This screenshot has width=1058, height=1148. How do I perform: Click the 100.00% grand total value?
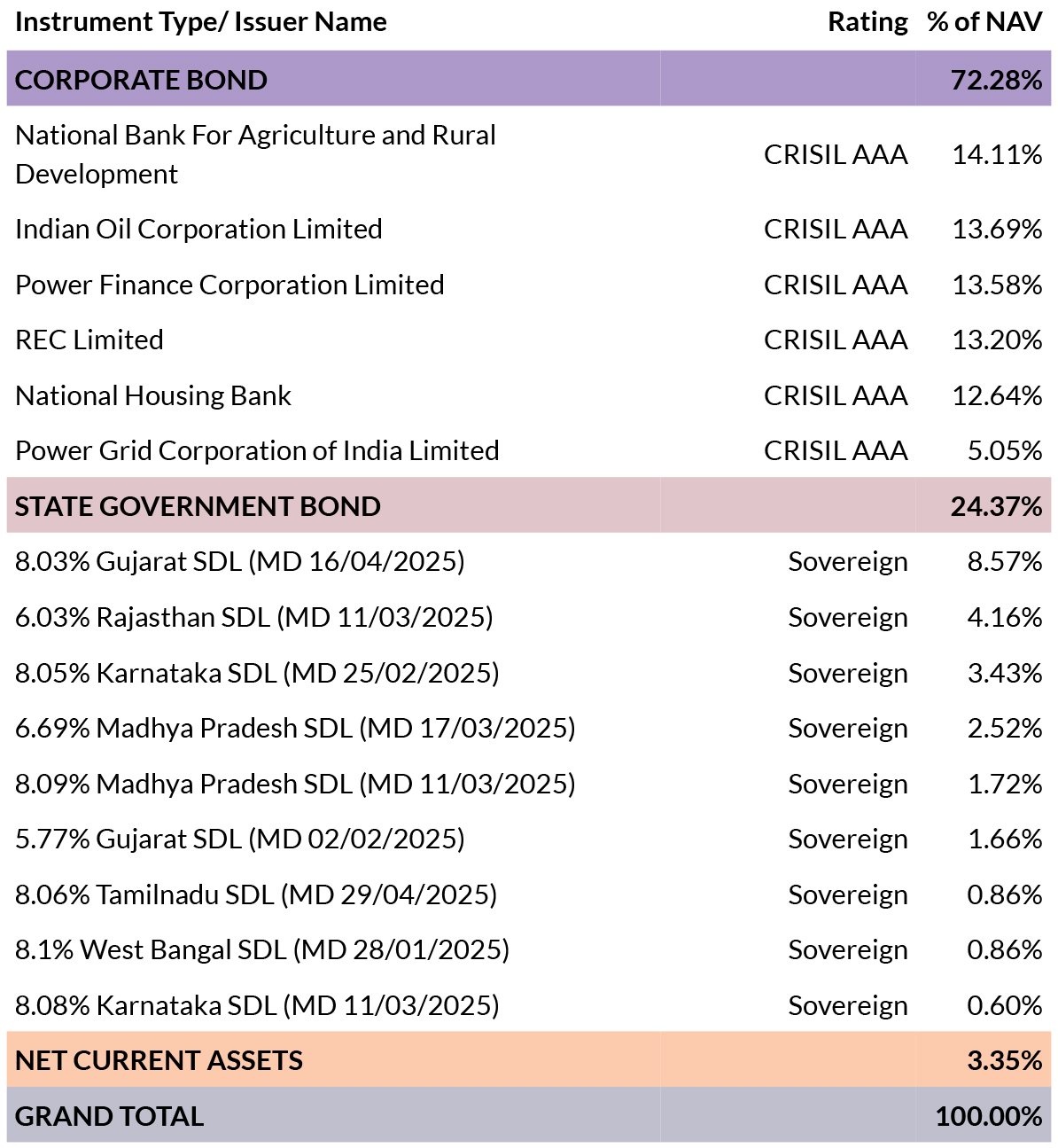(x=989, y=1116)
